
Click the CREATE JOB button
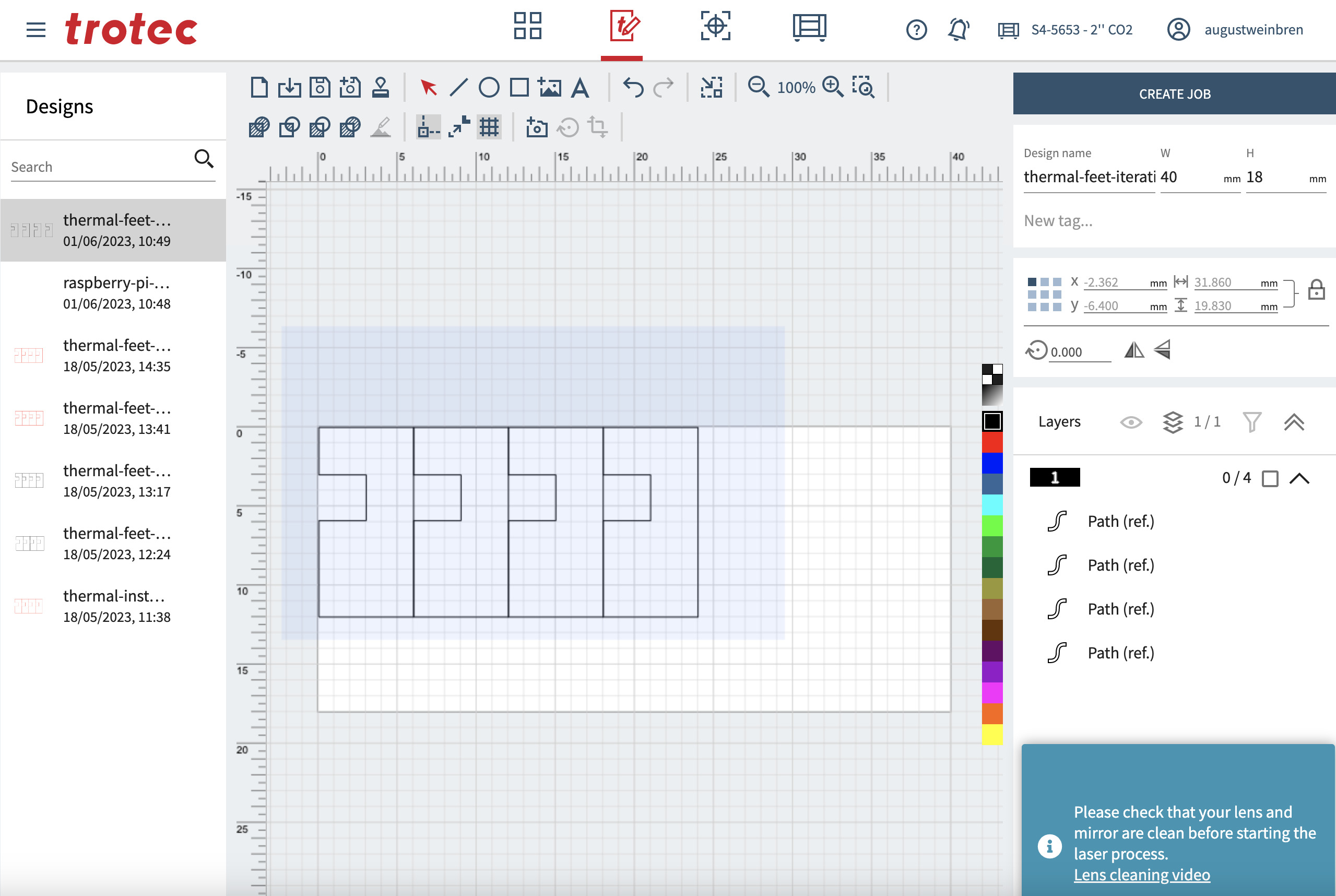click(1174, 93)
